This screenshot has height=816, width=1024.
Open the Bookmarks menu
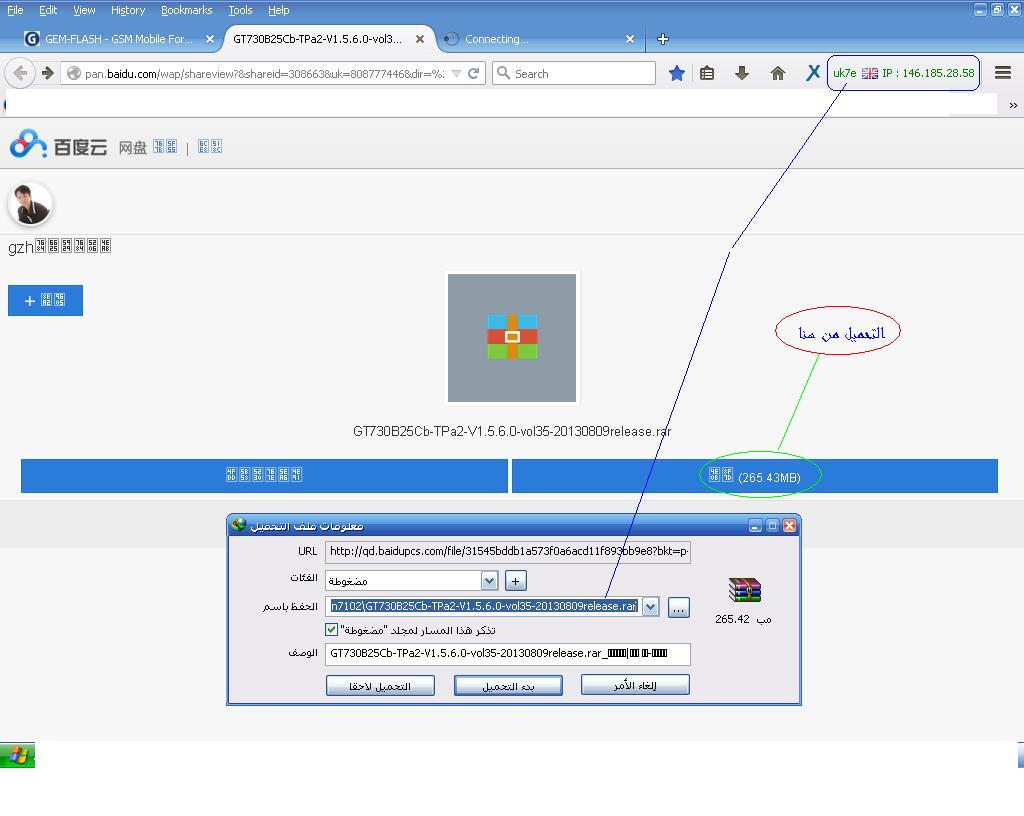coord(187,10)
